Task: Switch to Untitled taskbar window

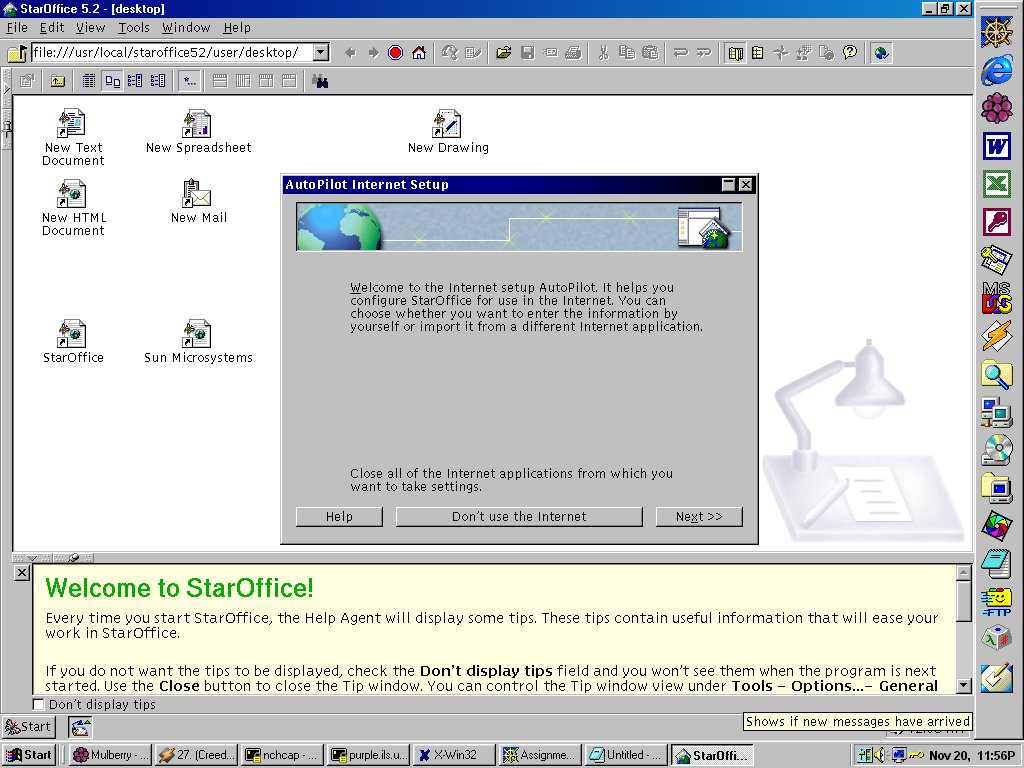Action: 627,755
